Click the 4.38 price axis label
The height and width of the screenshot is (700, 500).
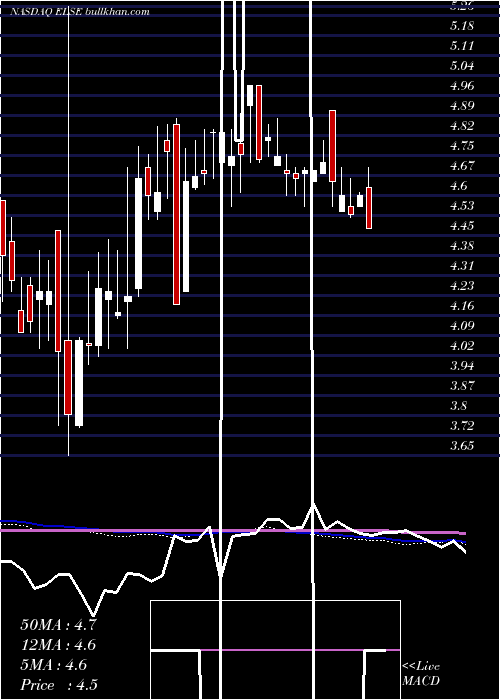click(x=462, y=246)
